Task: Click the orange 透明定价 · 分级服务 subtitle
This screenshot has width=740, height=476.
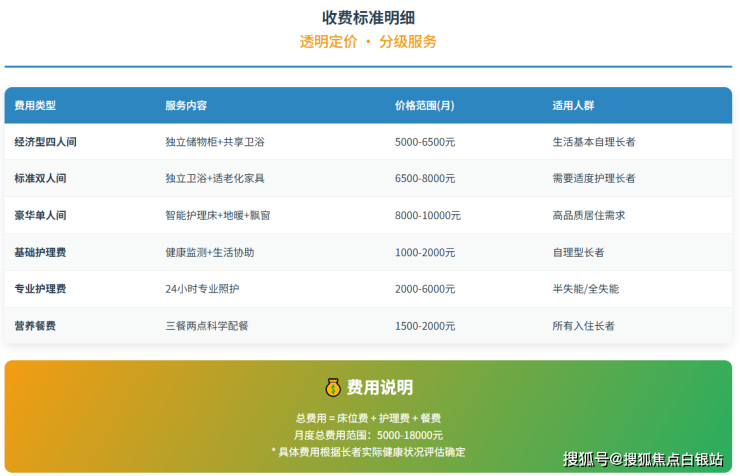Action: (368, 42)
